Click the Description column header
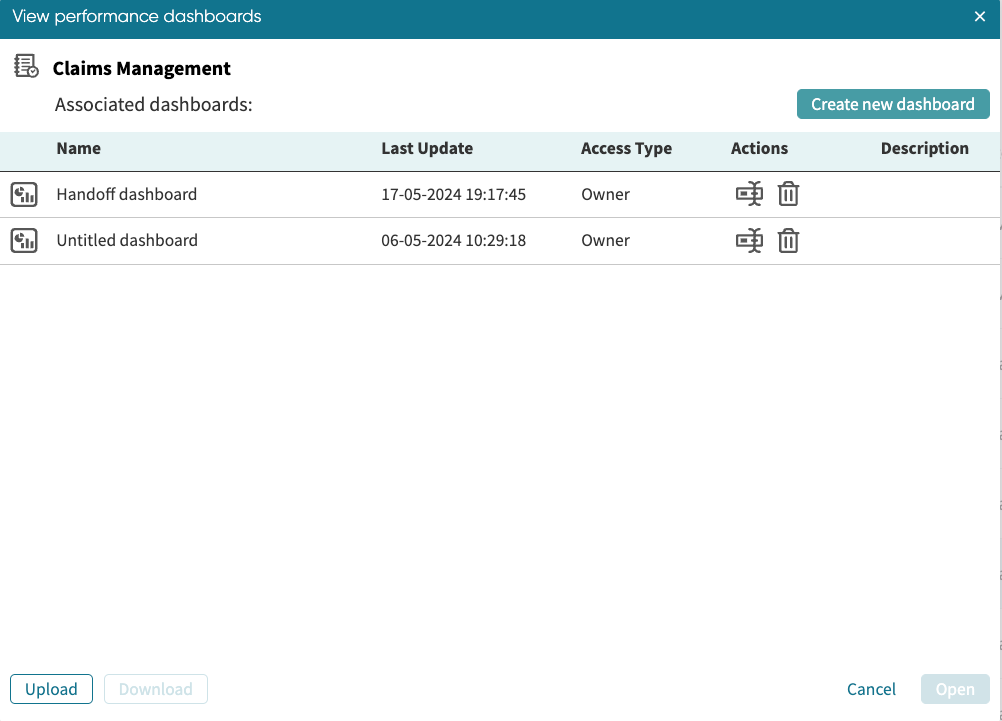The width and height of the screenshot is (1002, 721). 924,148
